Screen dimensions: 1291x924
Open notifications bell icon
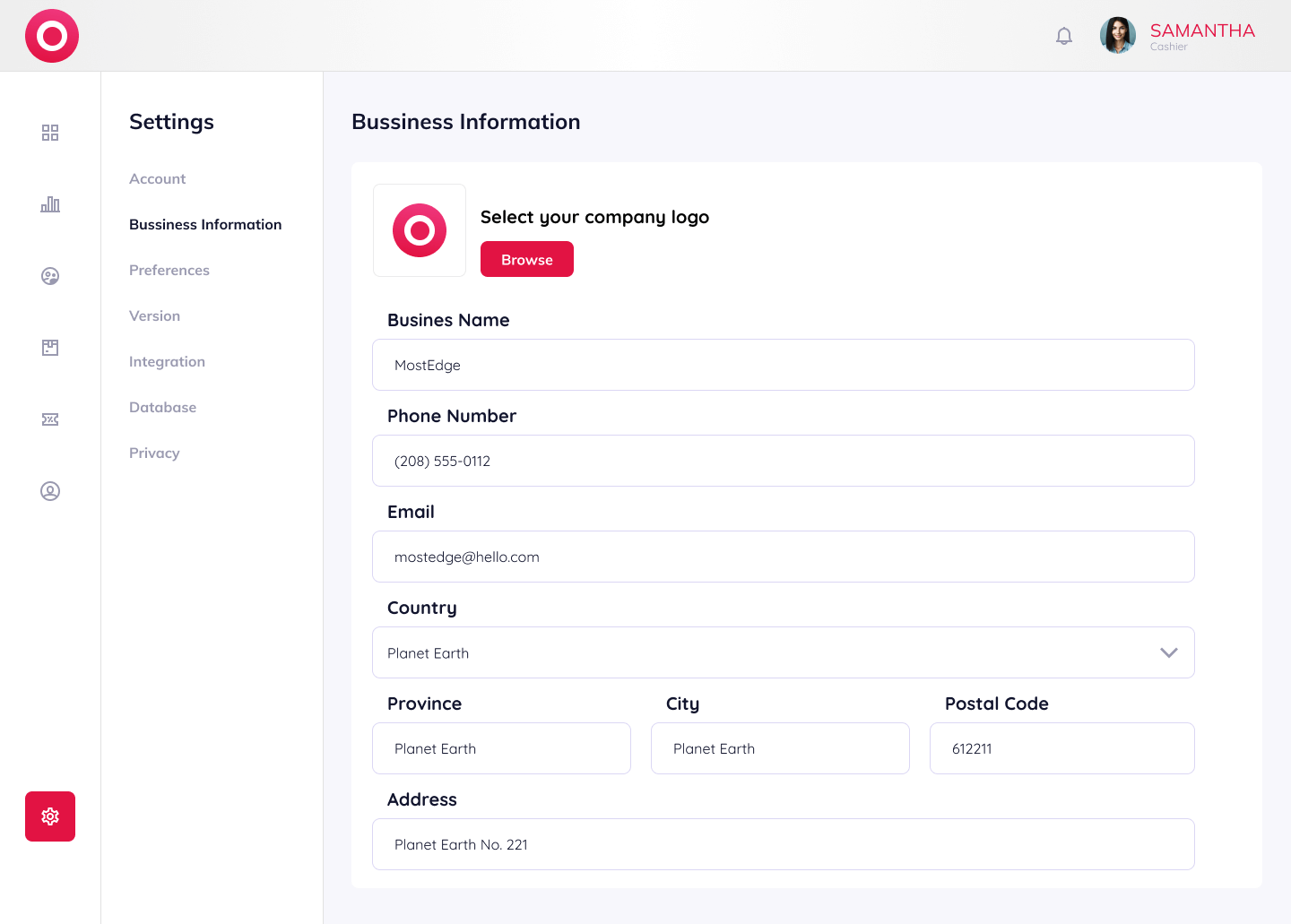click(x=1064, y=36)
